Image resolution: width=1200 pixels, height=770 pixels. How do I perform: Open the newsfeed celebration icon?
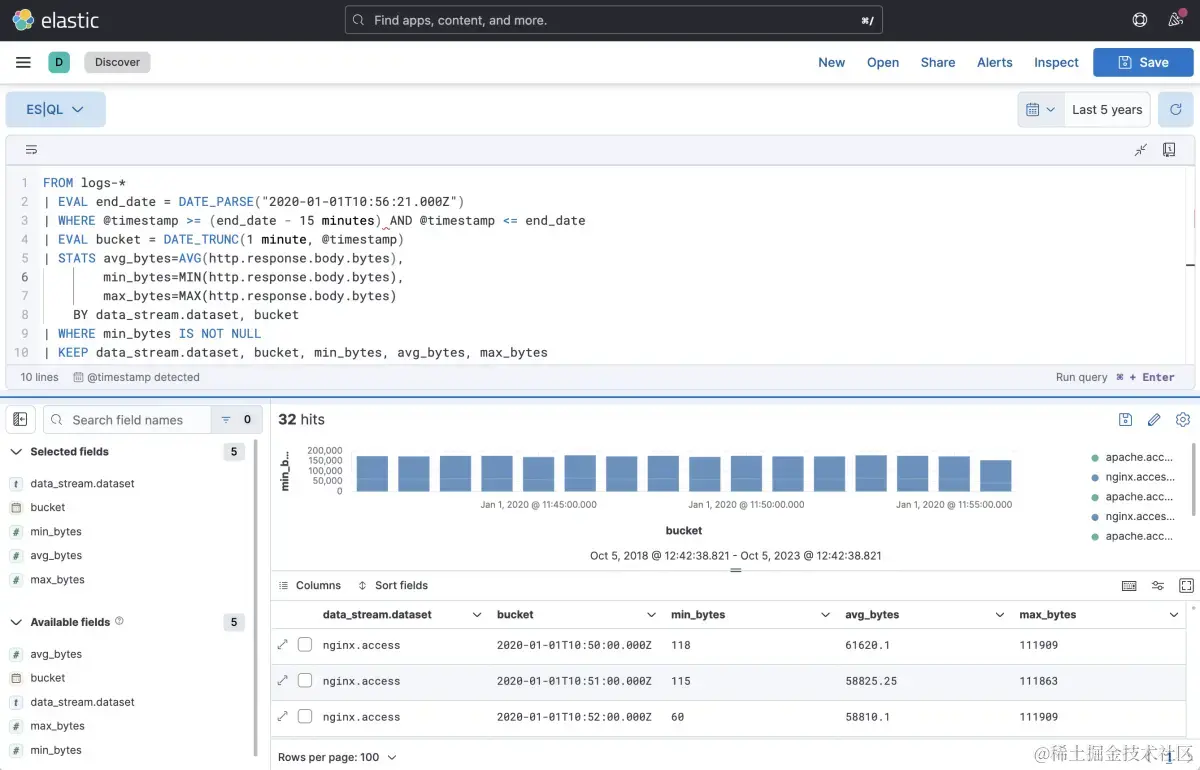tap(1176, 20)
